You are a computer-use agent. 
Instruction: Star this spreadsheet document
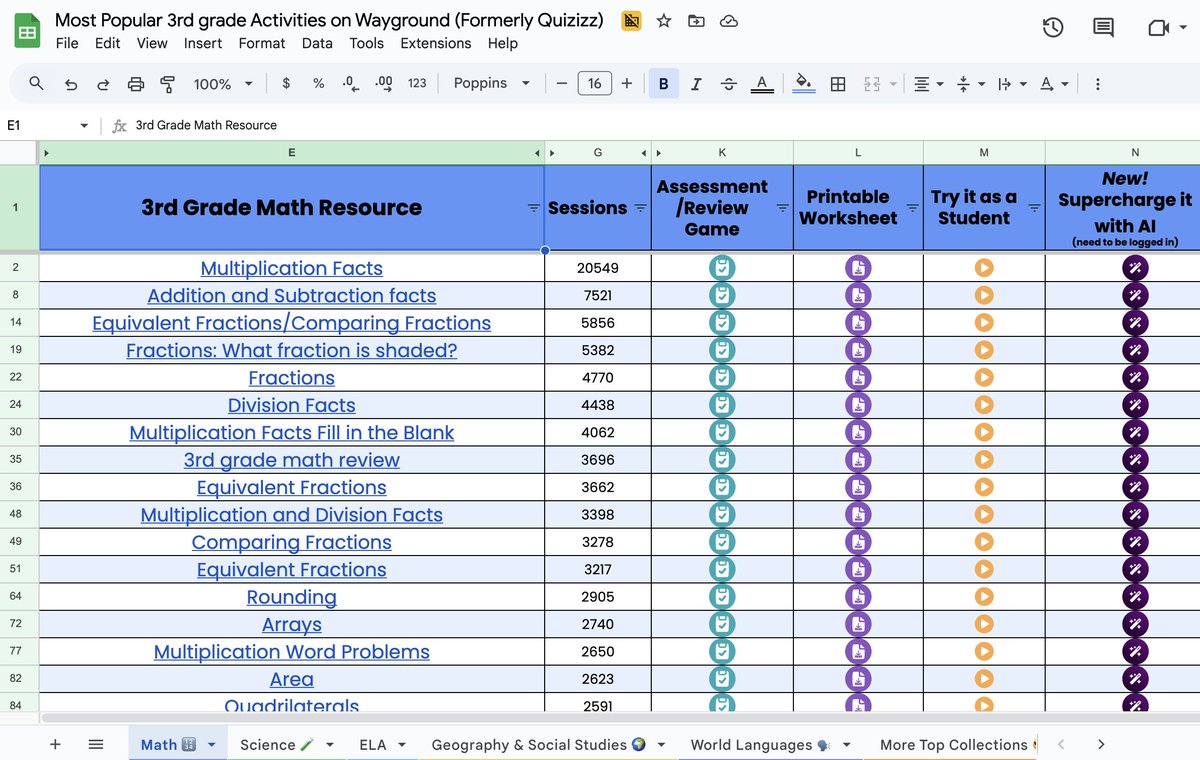pos(664,20)
